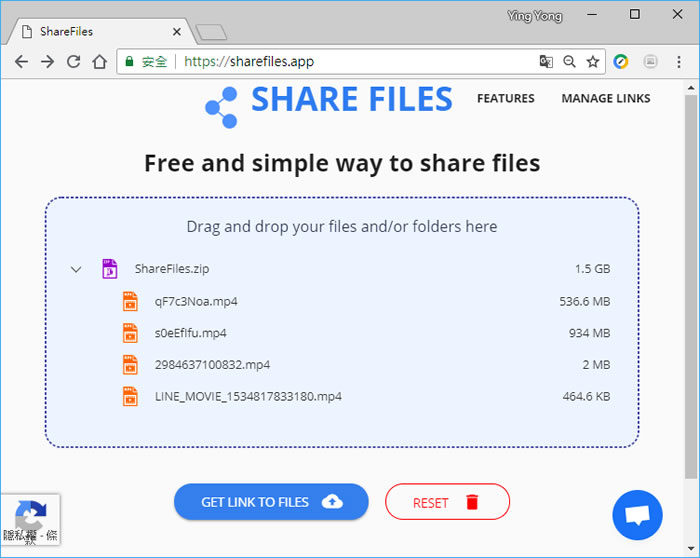Click the qF7c3Noa.mp4 video icon

tap(130, 301)
